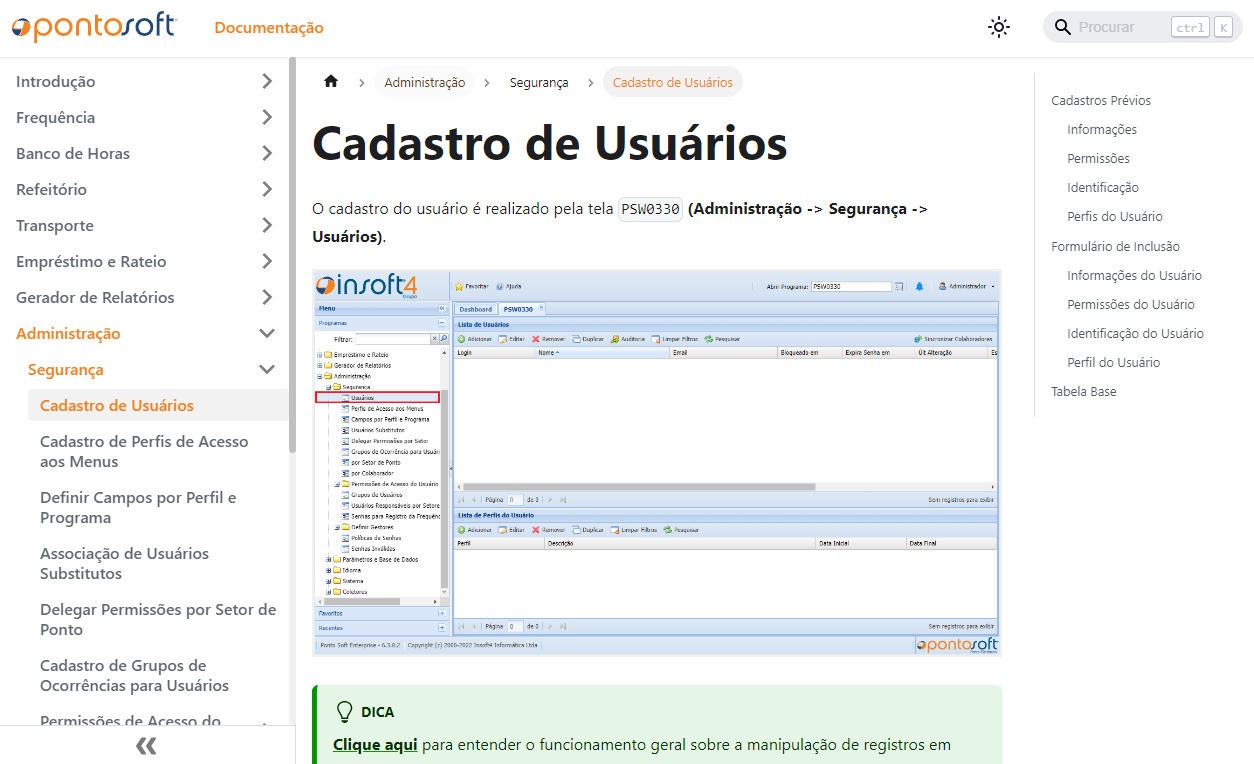Click the PSW0330 inline code label
Image resolution: width=1254 pixels, height=764 pixels.
[x=650, y=210]
